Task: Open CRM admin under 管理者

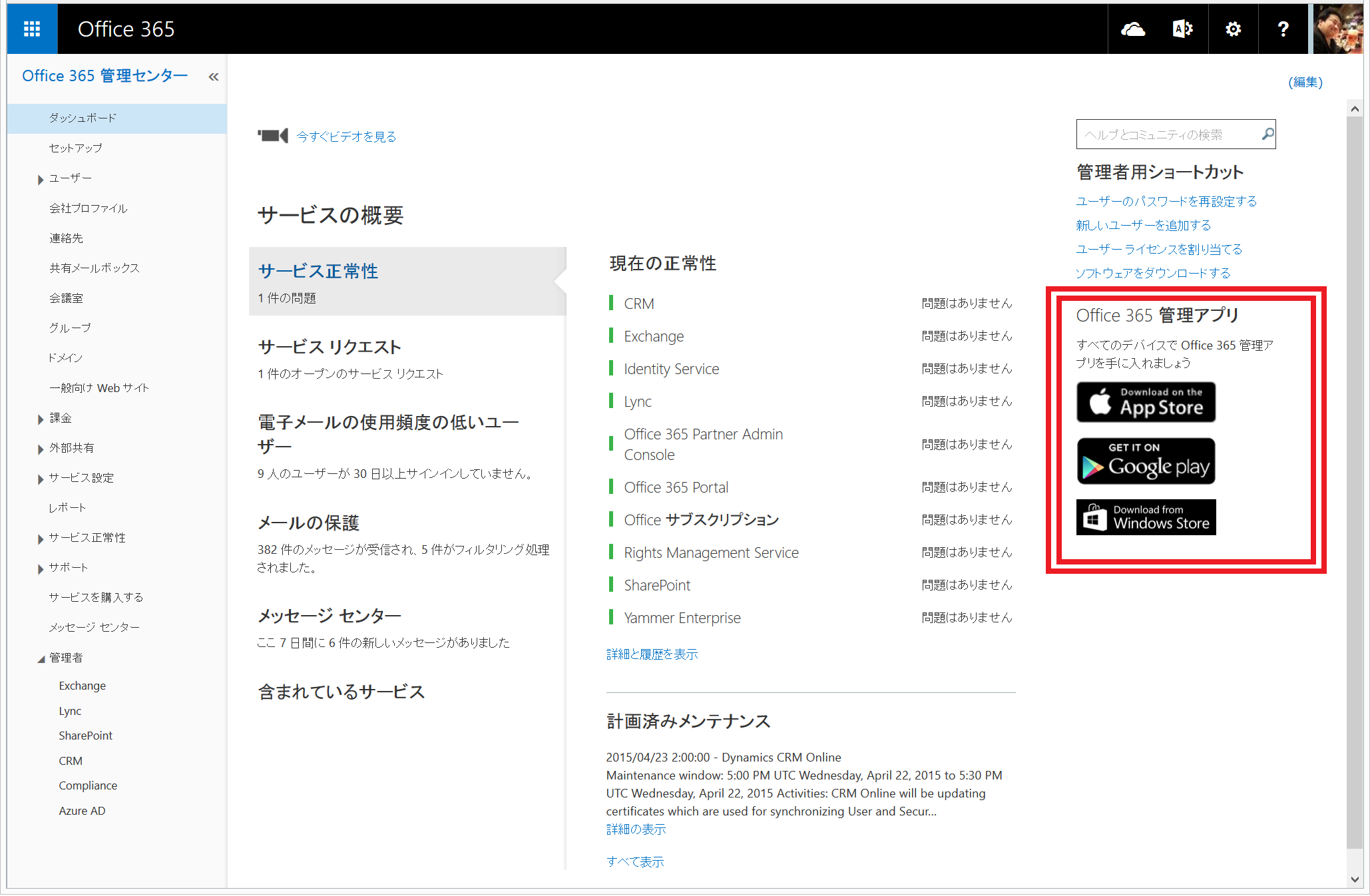Action: (71, 761)
